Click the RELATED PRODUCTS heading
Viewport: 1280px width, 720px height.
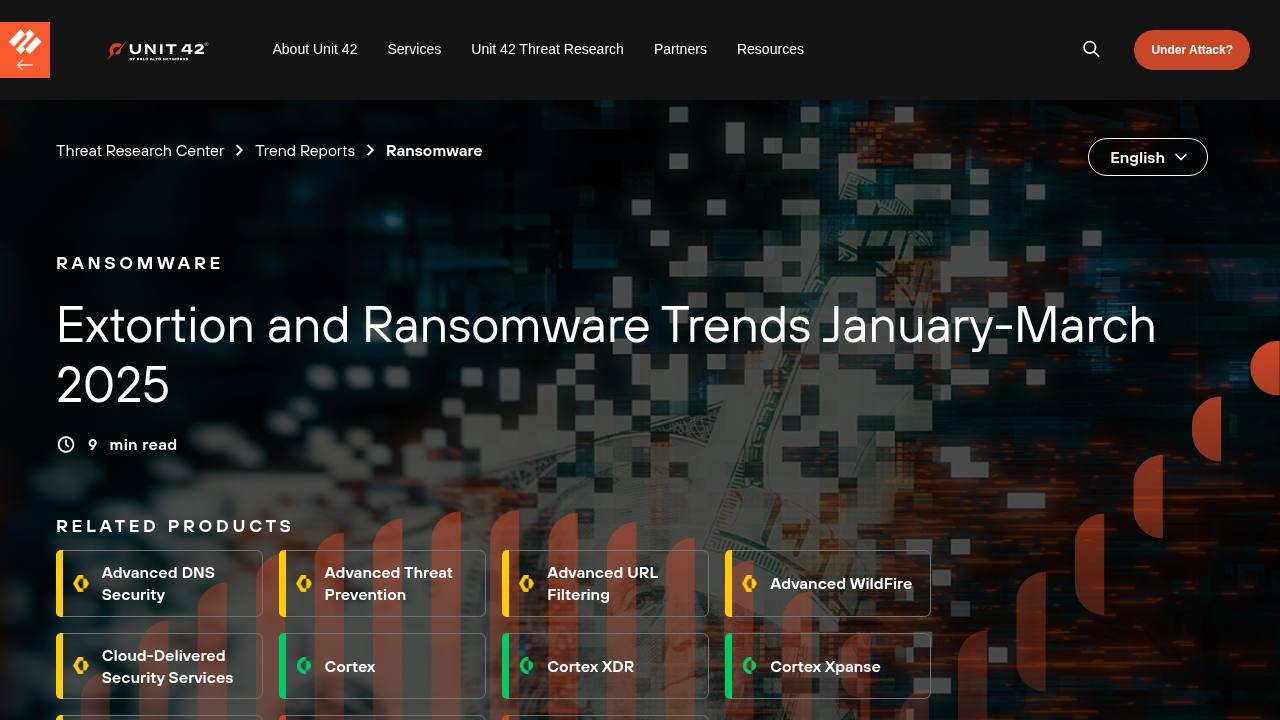(x=174, y=526)
